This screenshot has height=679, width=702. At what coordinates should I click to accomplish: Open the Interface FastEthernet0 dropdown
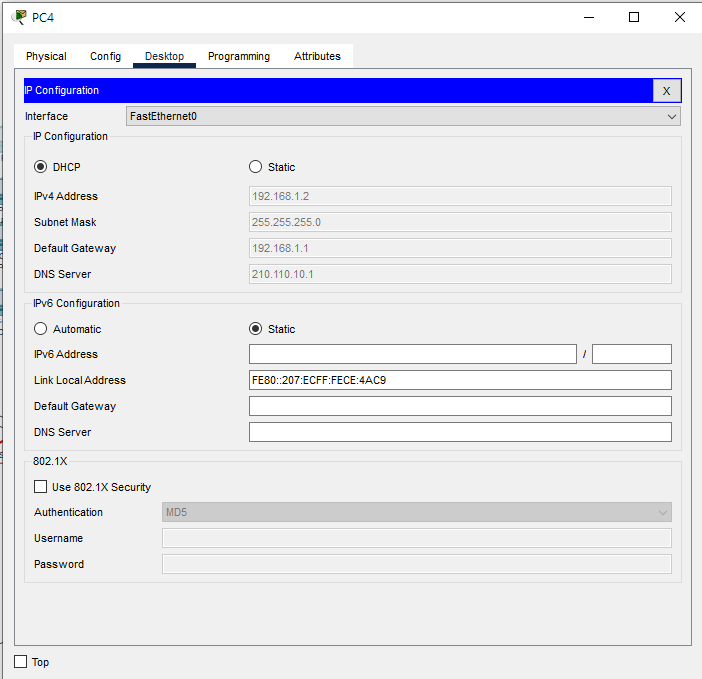[x=403, y=116]
